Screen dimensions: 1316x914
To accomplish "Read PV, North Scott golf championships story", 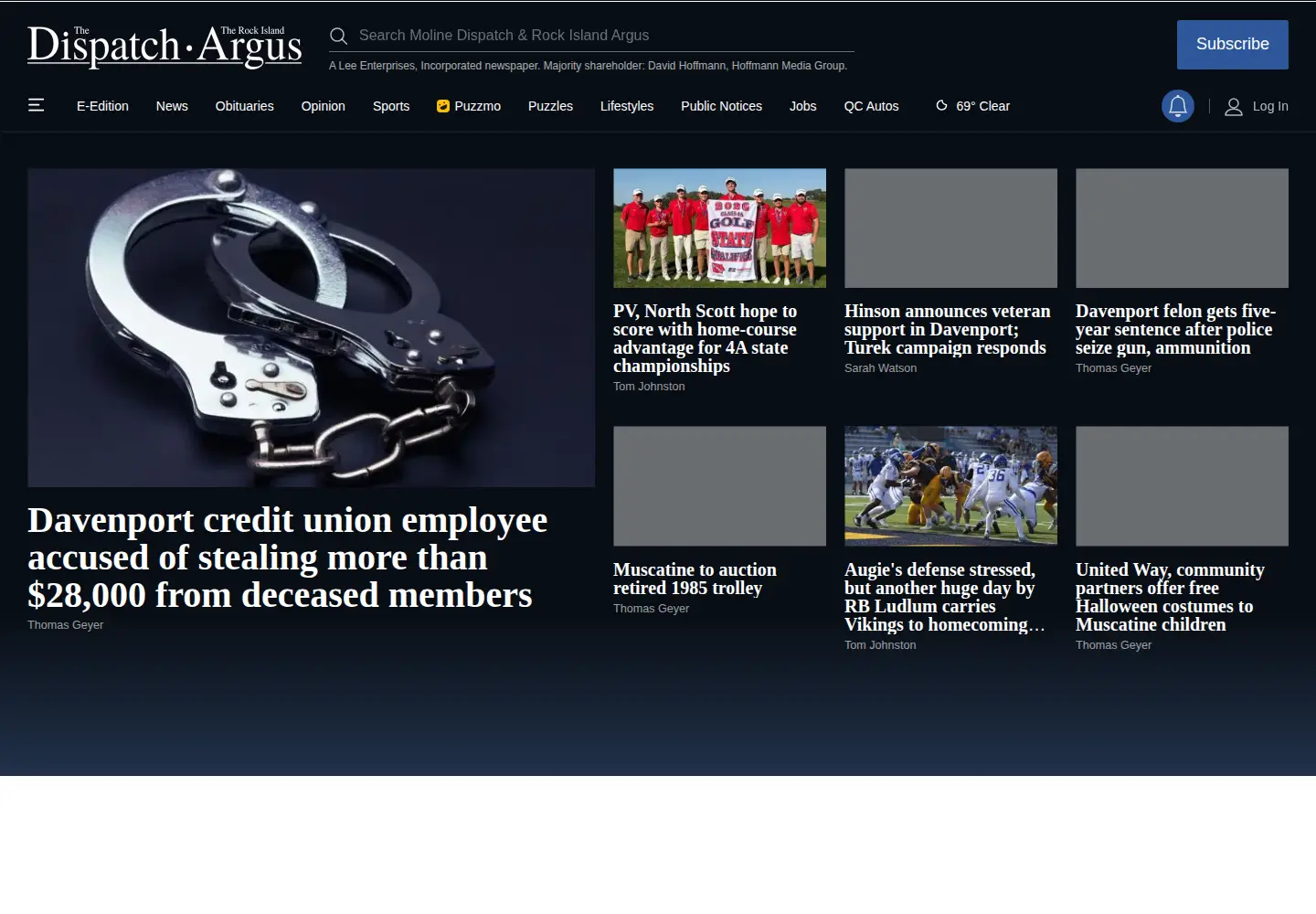I will [x=705, y=338].
